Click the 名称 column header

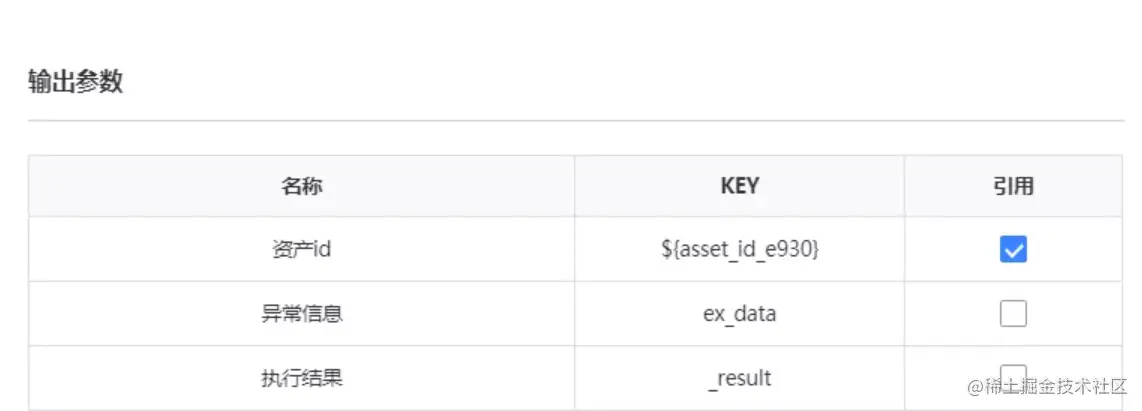tap(301, 186)
